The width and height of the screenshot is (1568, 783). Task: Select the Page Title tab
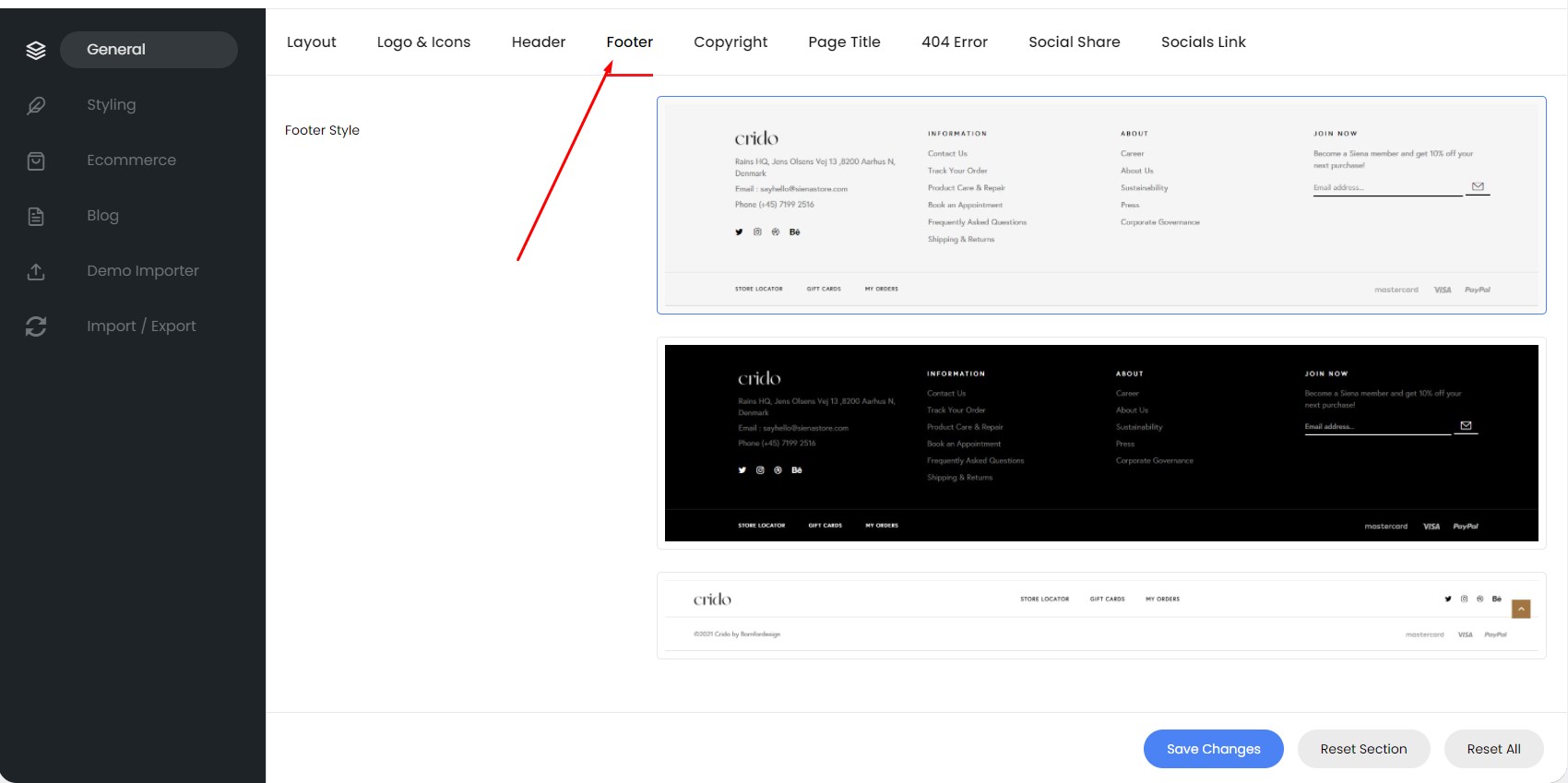point(844,42)
